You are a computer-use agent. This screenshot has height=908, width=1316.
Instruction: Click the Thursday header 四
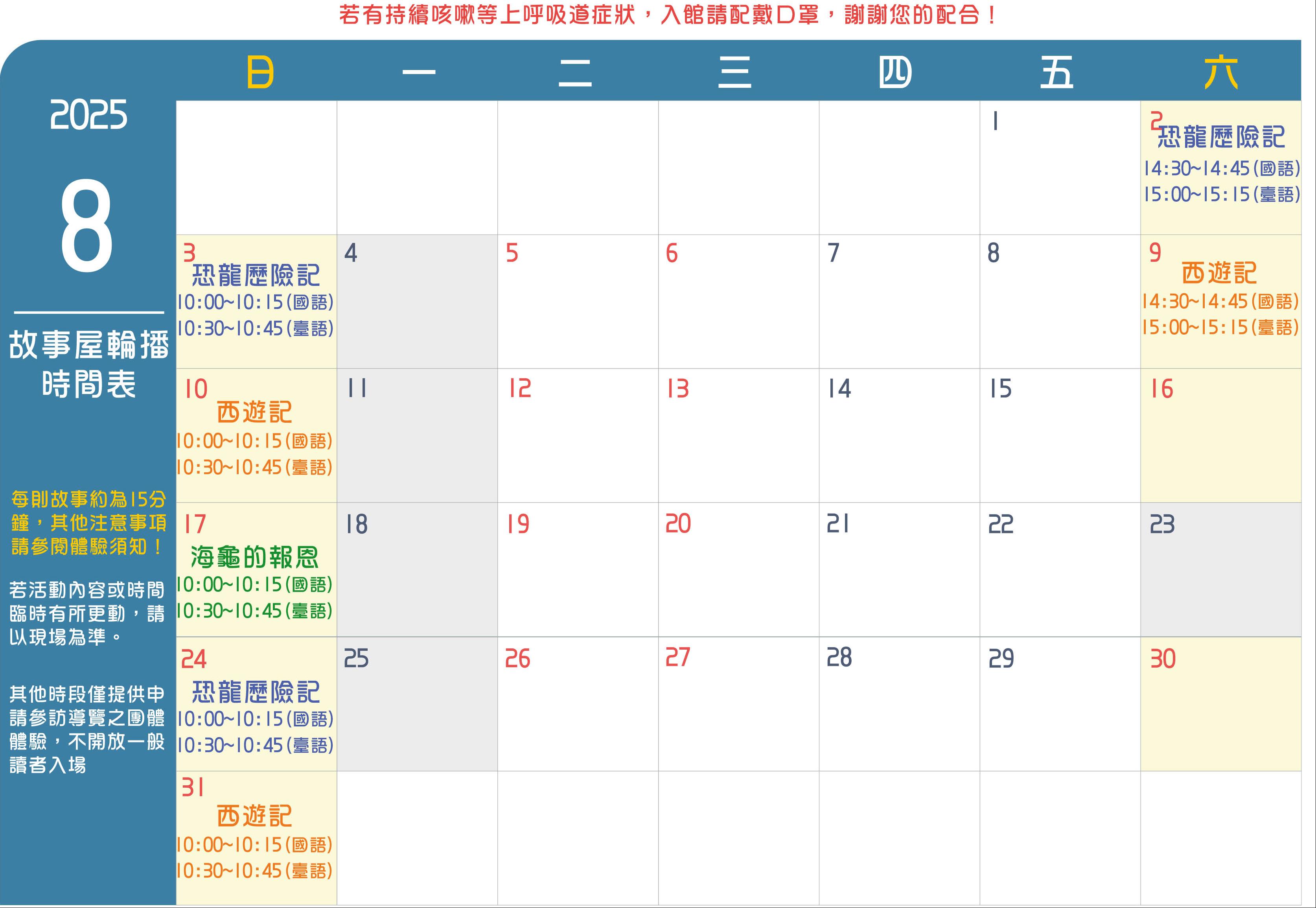[895, 72]
